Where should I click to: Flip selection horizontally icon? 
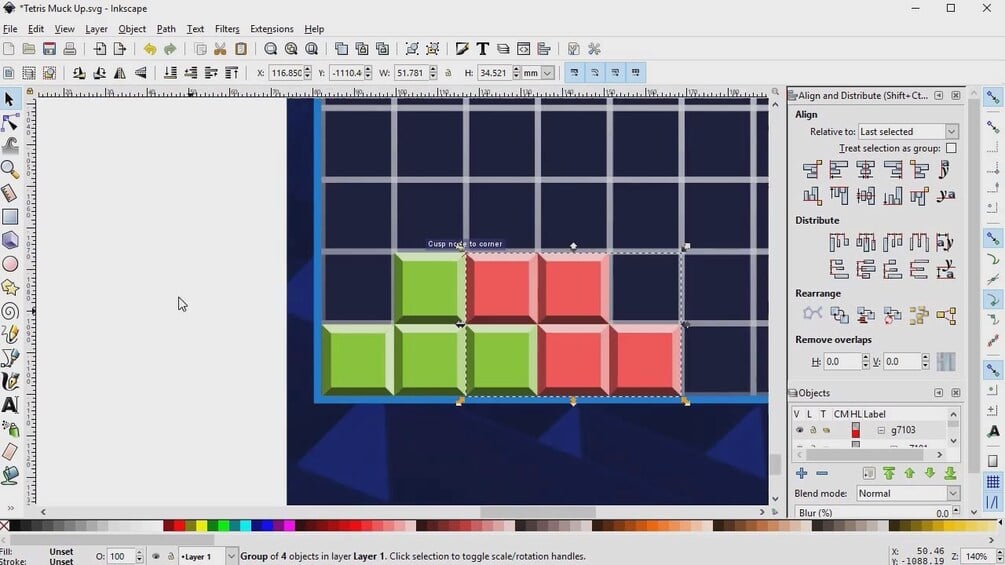coord(120,73)
